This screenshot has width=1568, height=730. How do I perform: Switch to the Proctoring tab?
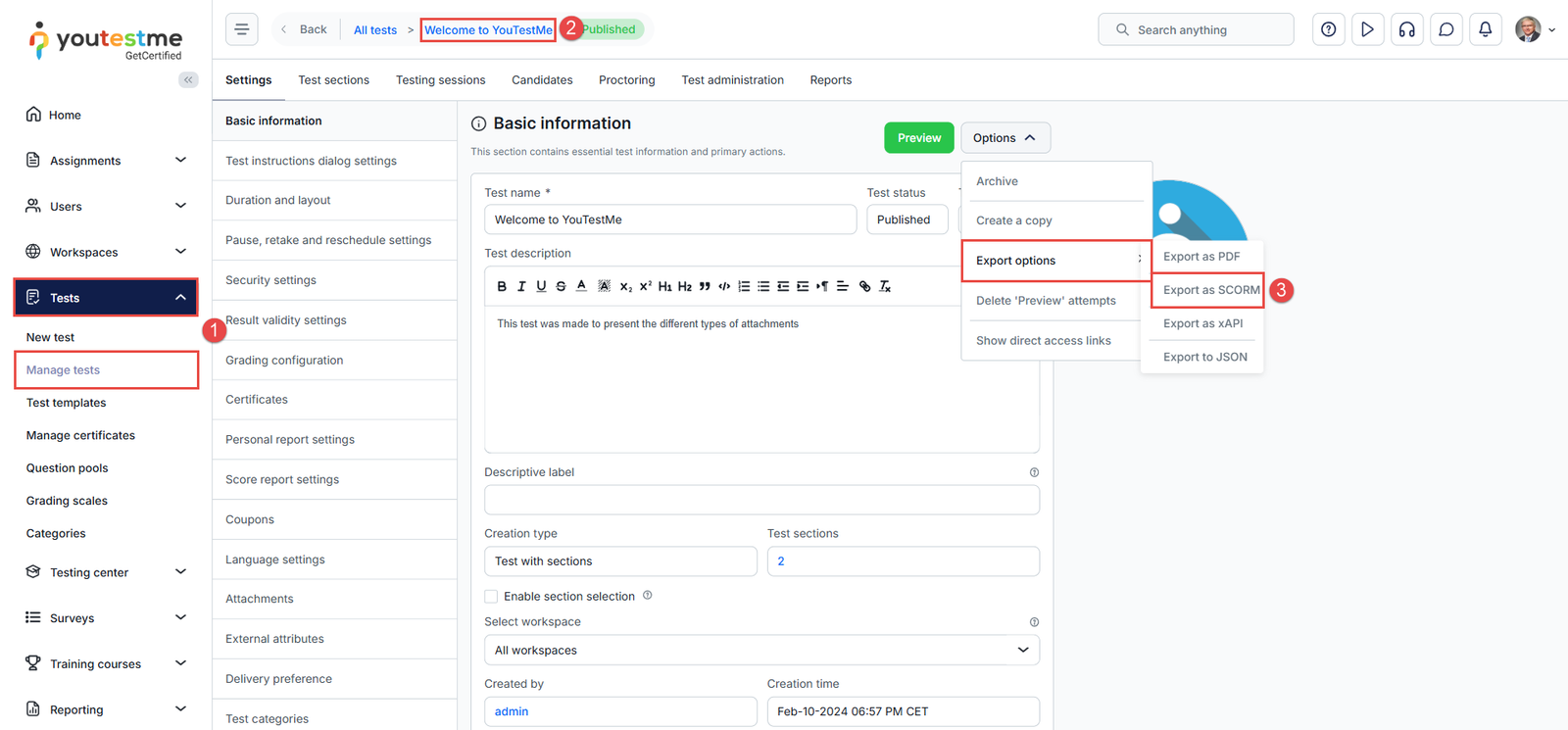pyautogui.click(x=626, y=80)
